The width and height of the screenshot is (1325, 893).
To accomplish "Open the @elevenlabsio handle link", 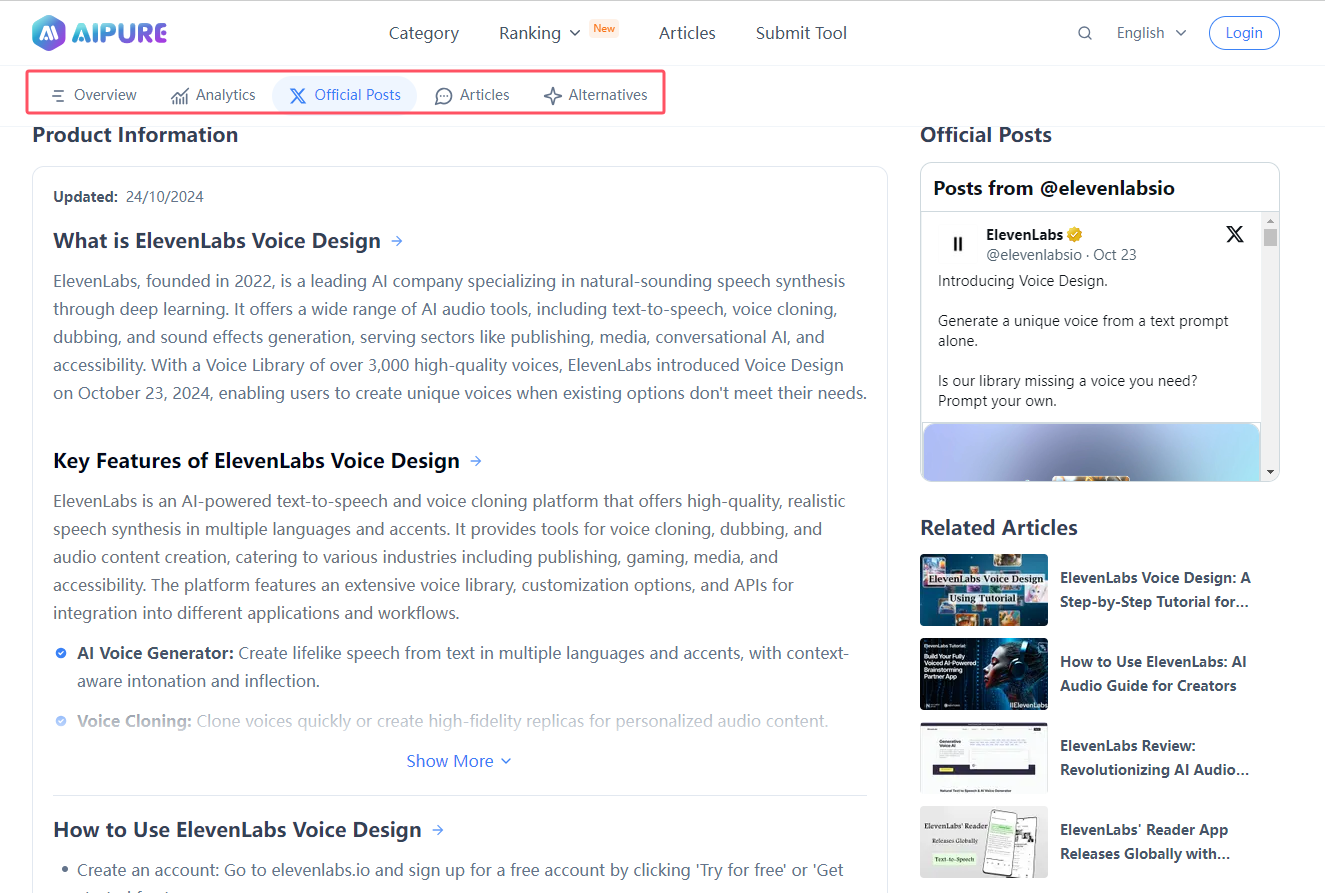I will (x=1035, y=255).
